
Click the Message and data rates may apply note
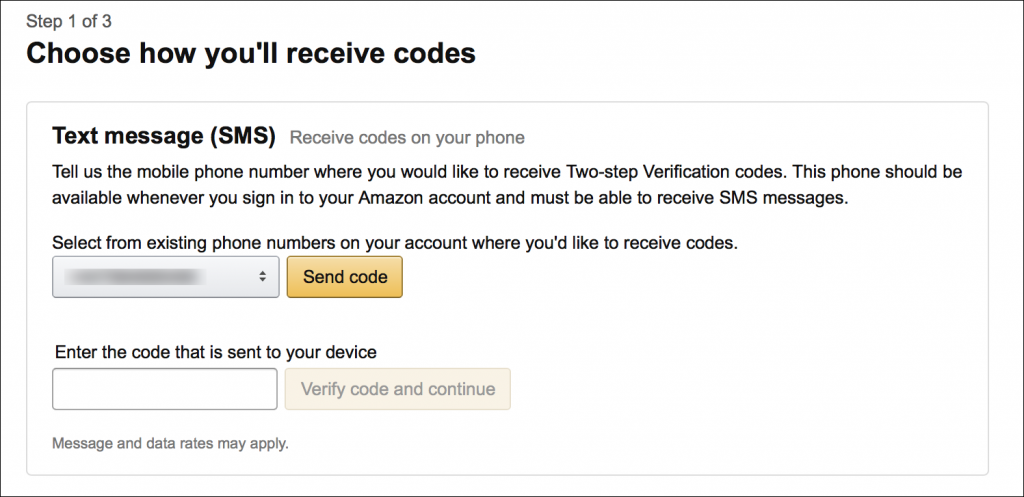tap(170, 444)
